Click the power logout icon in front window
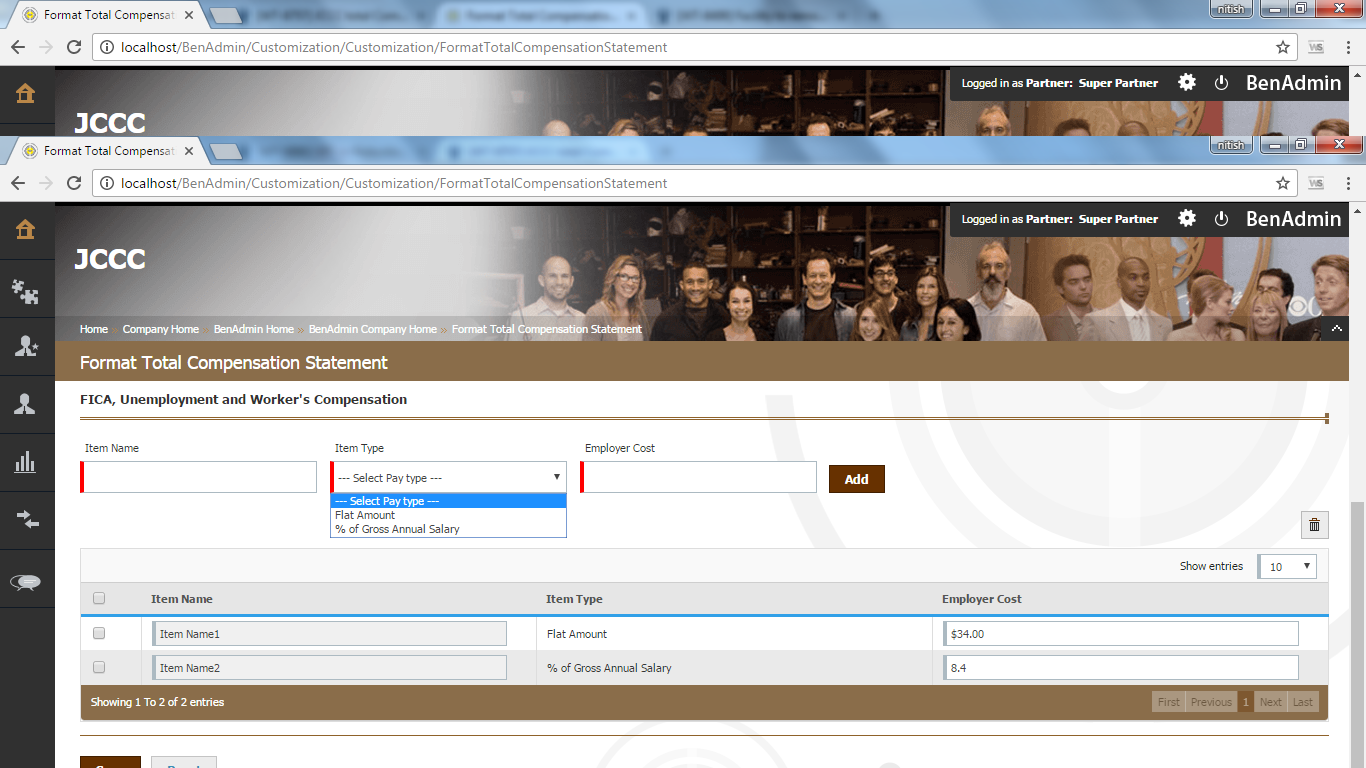This screenshot has width=1366, height=768. [1221, 219]
